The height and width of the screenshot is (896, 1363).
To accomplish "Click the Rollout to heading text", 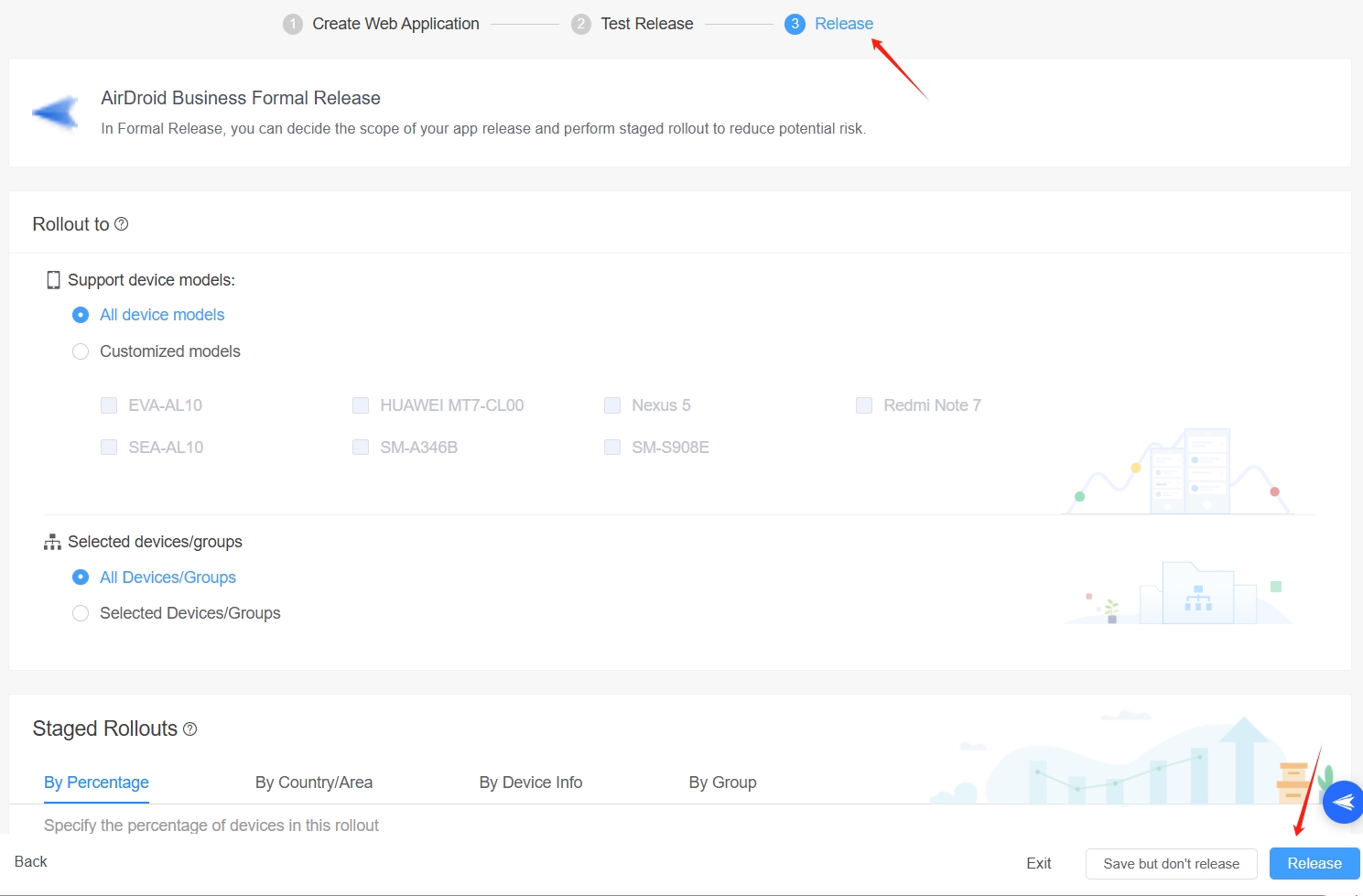I will pyautogui.click(x=71, y=224).
